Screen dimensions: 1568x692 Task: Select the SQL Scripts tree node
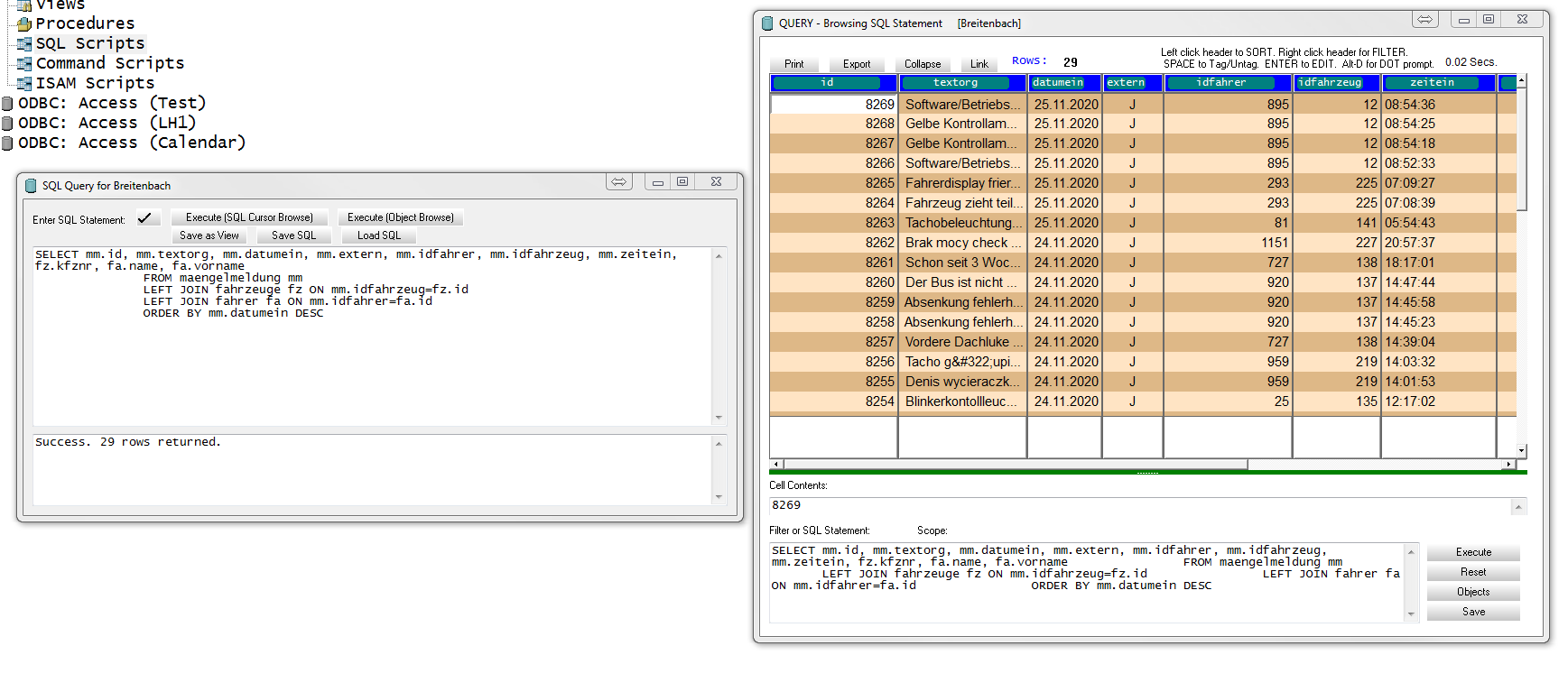click(x=89, y=43)
